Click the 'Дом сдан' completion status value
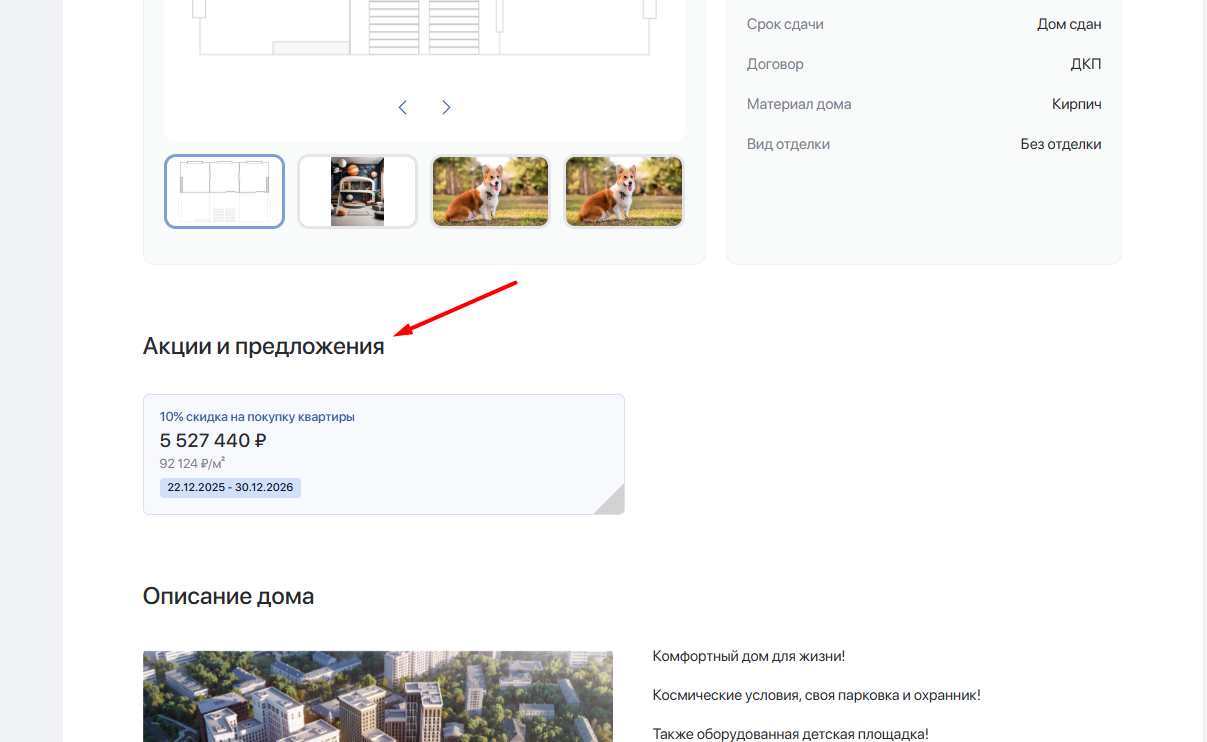The image size is (1207, 742). (x=1069, y=24)
